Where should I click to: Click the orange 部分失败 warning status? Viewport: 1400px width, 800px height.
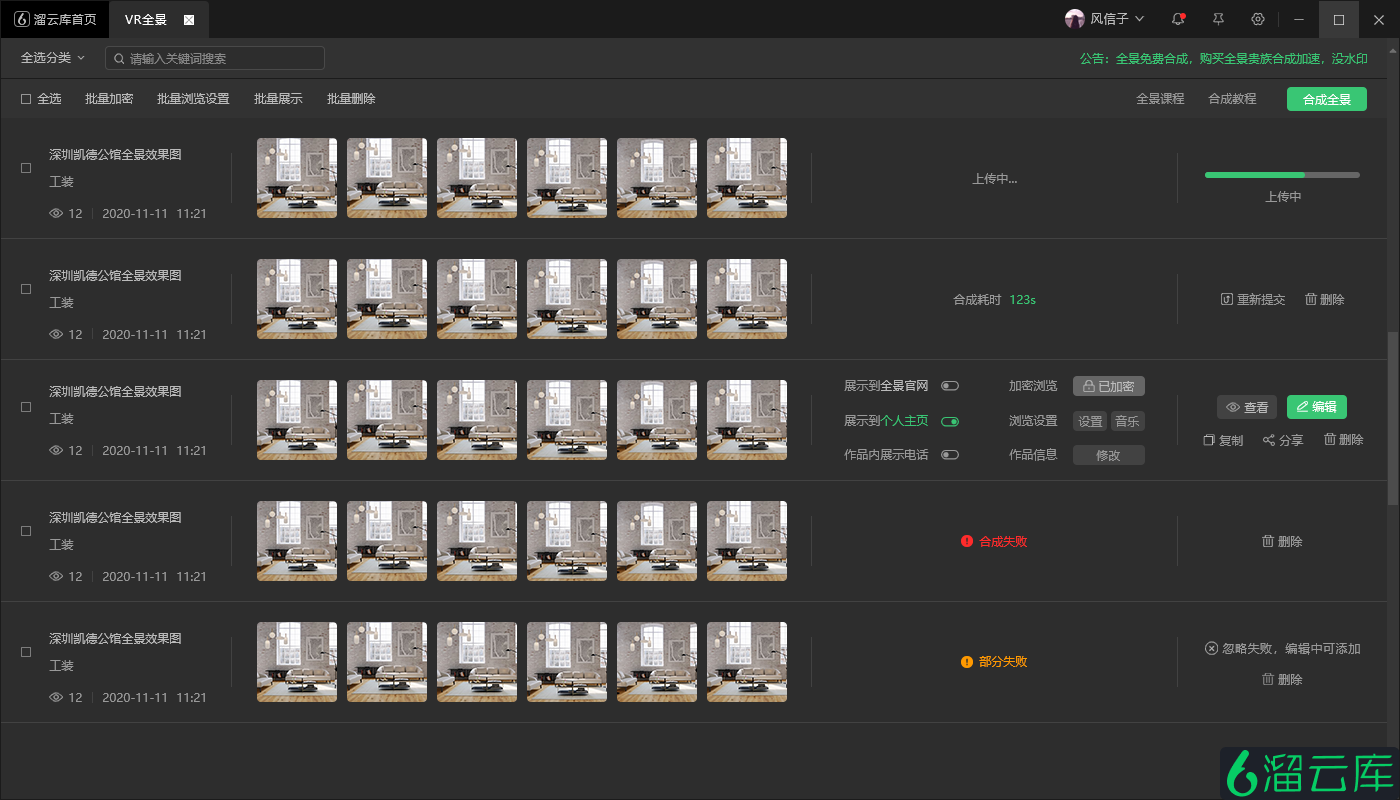tap(994, 662)
